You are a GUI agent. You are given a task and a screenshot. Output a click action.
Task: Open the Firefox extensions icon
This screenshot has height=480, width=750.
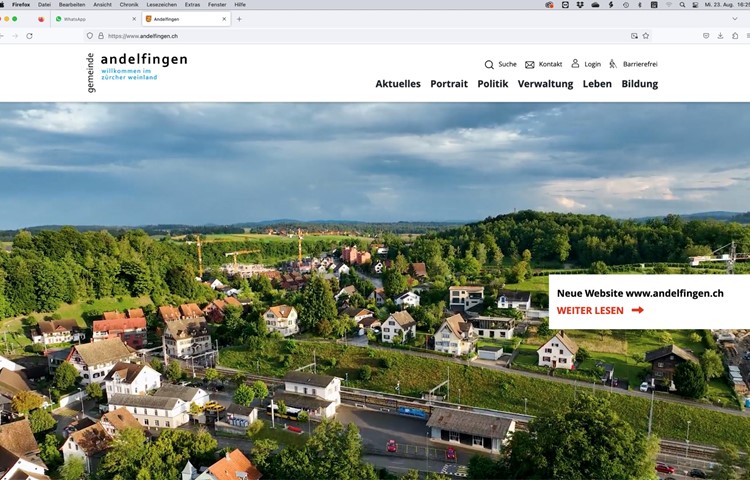click(x=735, y=35)
